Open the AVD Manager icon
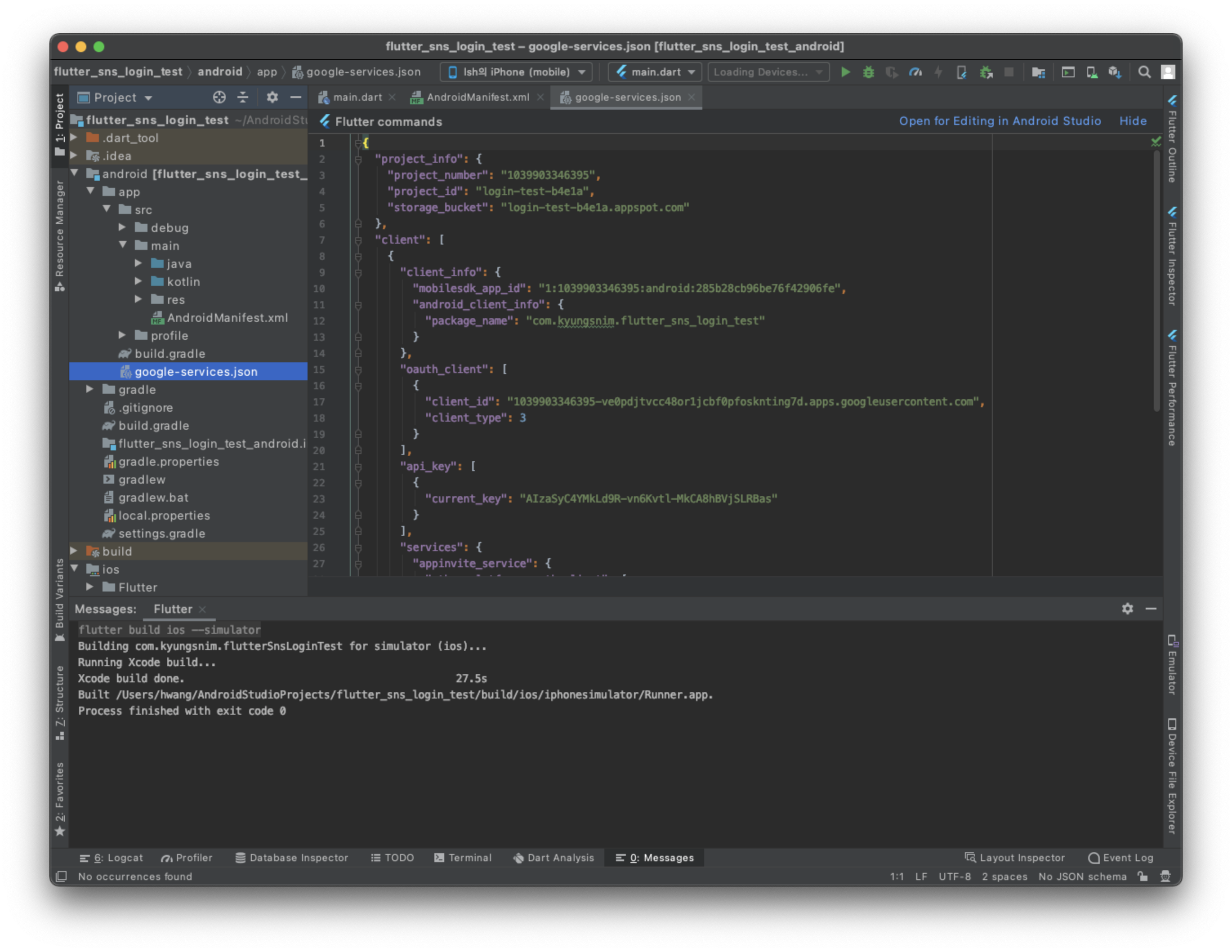1232x952 pixels. tap(1092, 72)
